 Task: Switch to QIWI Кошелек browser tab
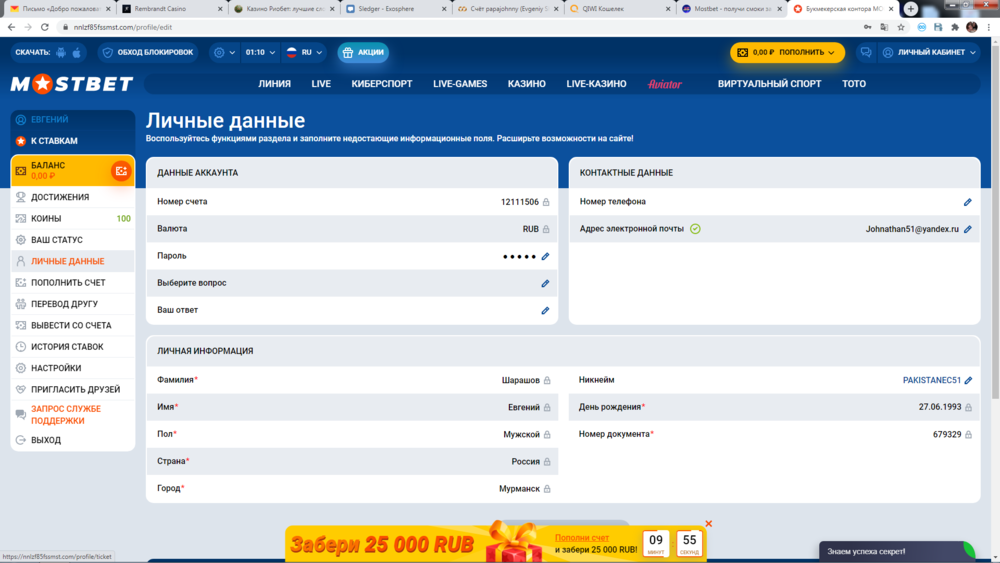coord(621,9)
